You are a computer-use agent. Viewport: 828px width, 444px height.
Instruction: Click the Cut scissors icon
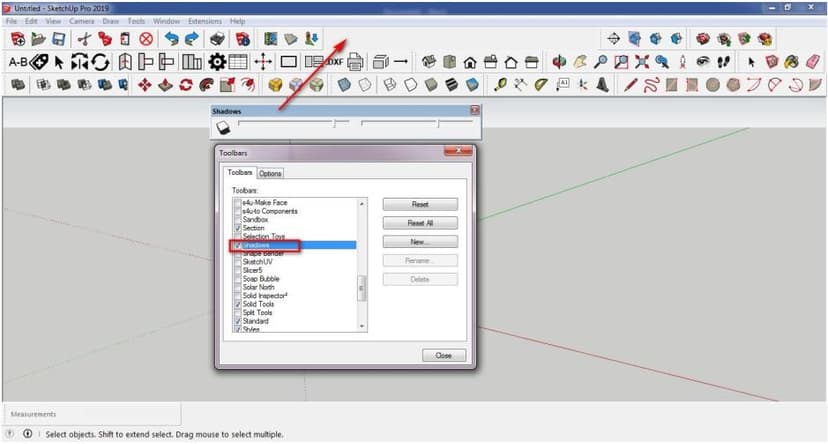84,39
